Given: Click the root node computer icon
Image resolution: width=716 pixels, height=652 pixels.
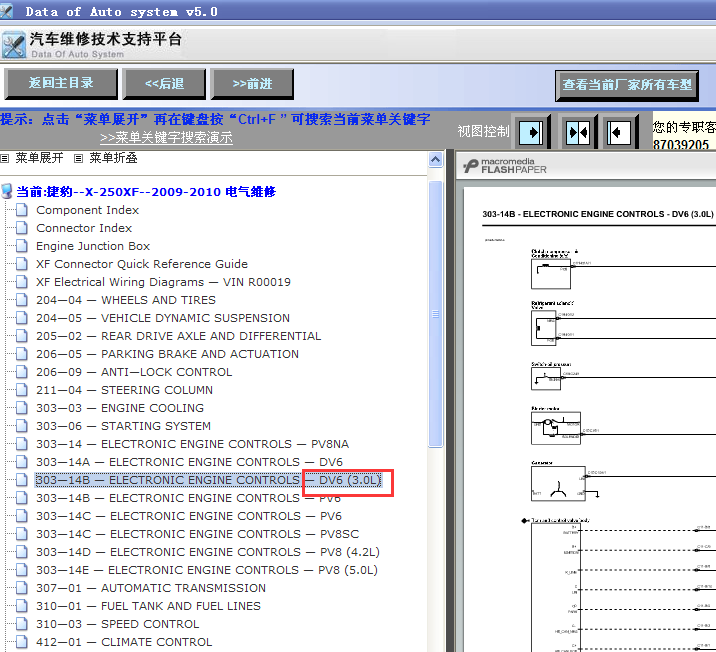Looking at the screenshot, I should [x=7, y=191].
